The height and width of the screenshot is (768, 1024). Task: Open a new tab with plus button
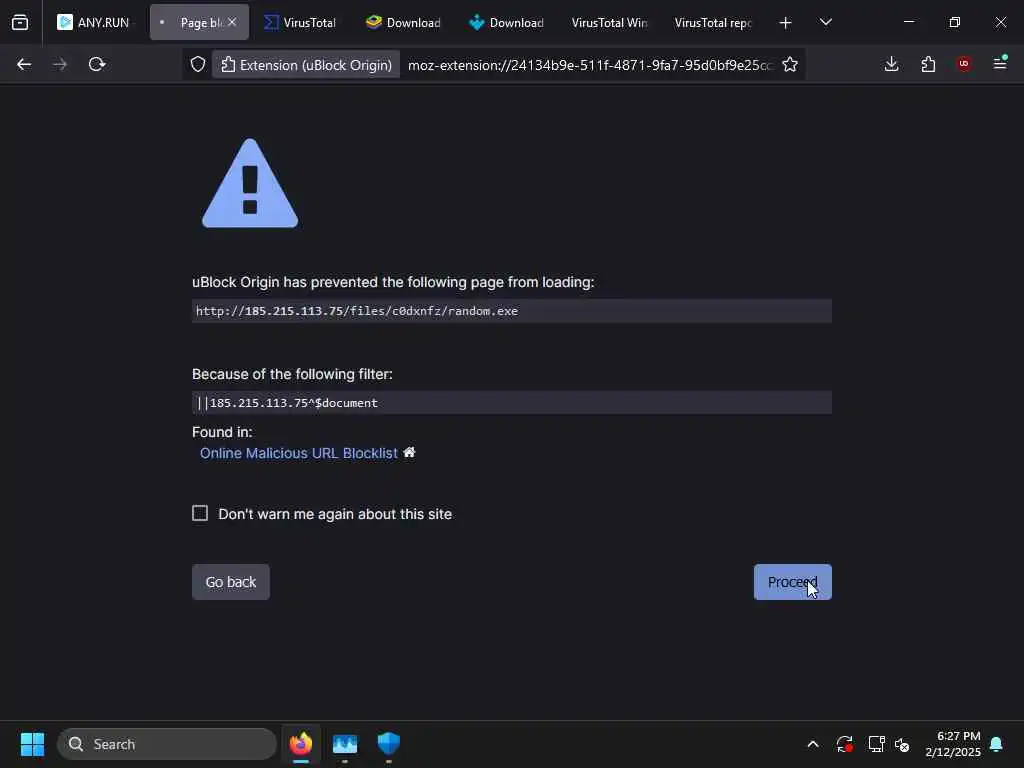pos(786,23)
